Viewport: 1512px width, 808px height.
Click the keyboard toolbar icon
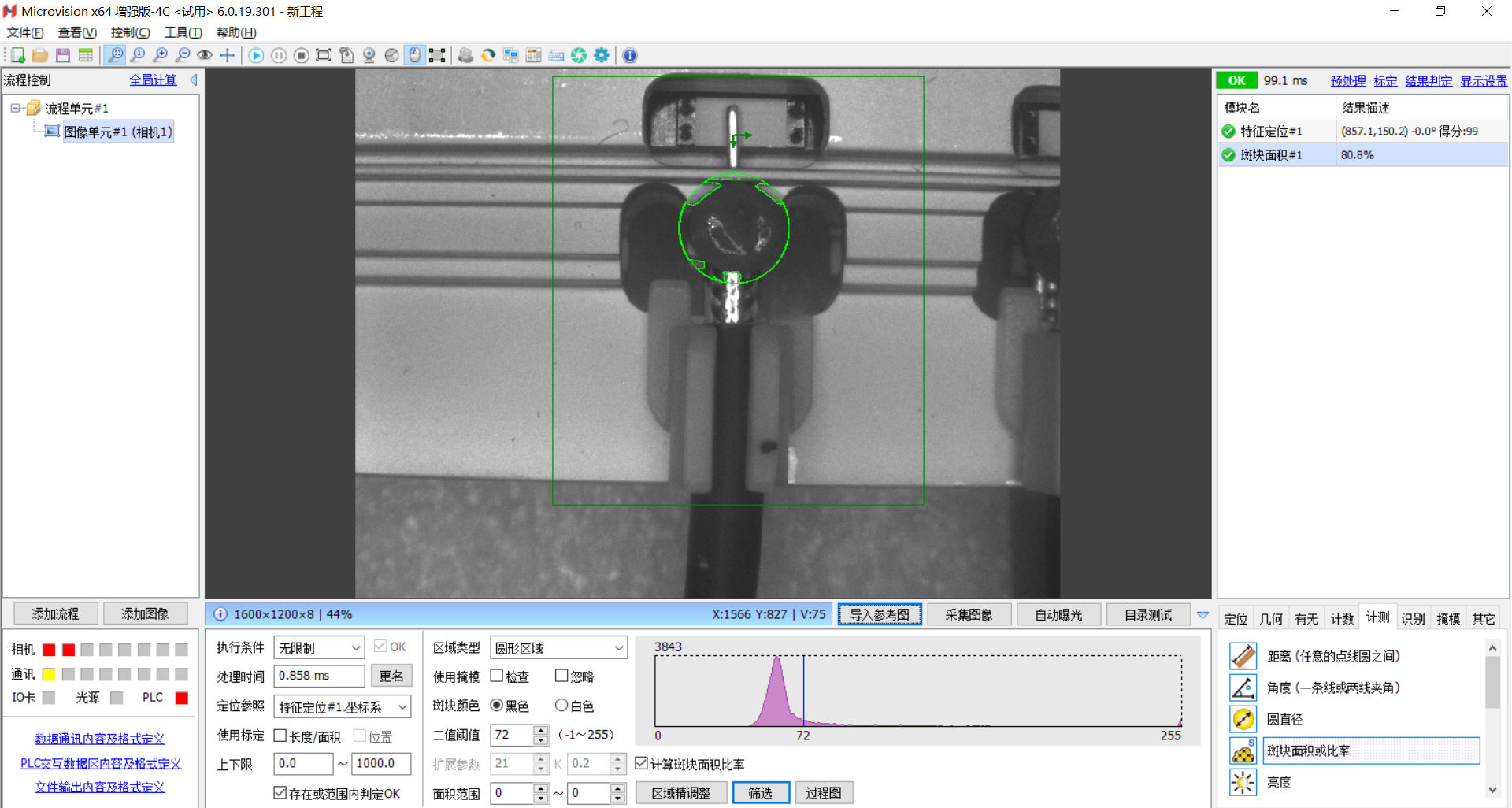tap(557, 55)
